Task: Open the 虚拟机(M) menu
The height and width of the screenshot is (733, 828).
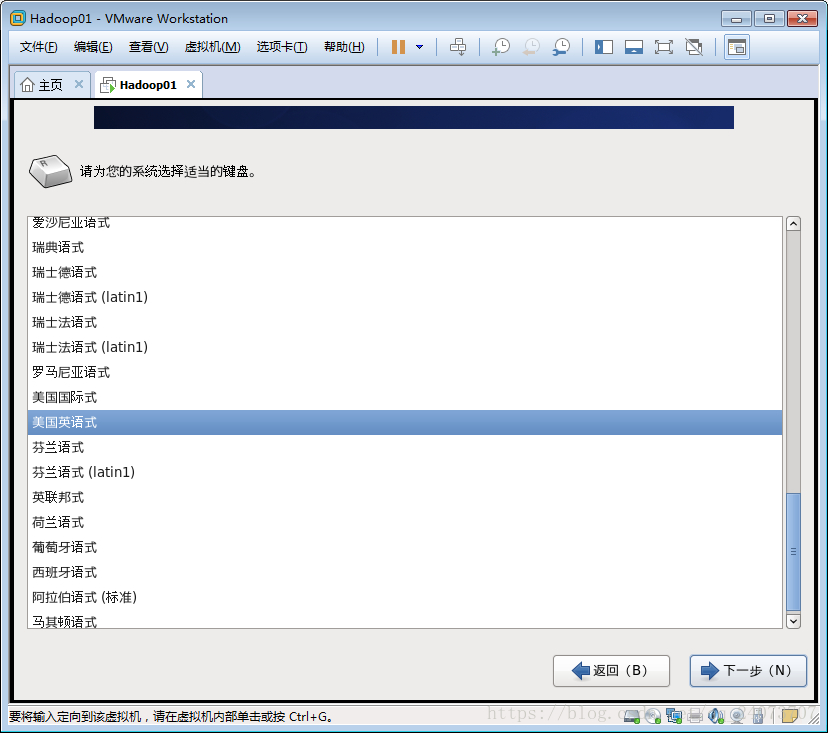Action: click(x=212, y=47)
